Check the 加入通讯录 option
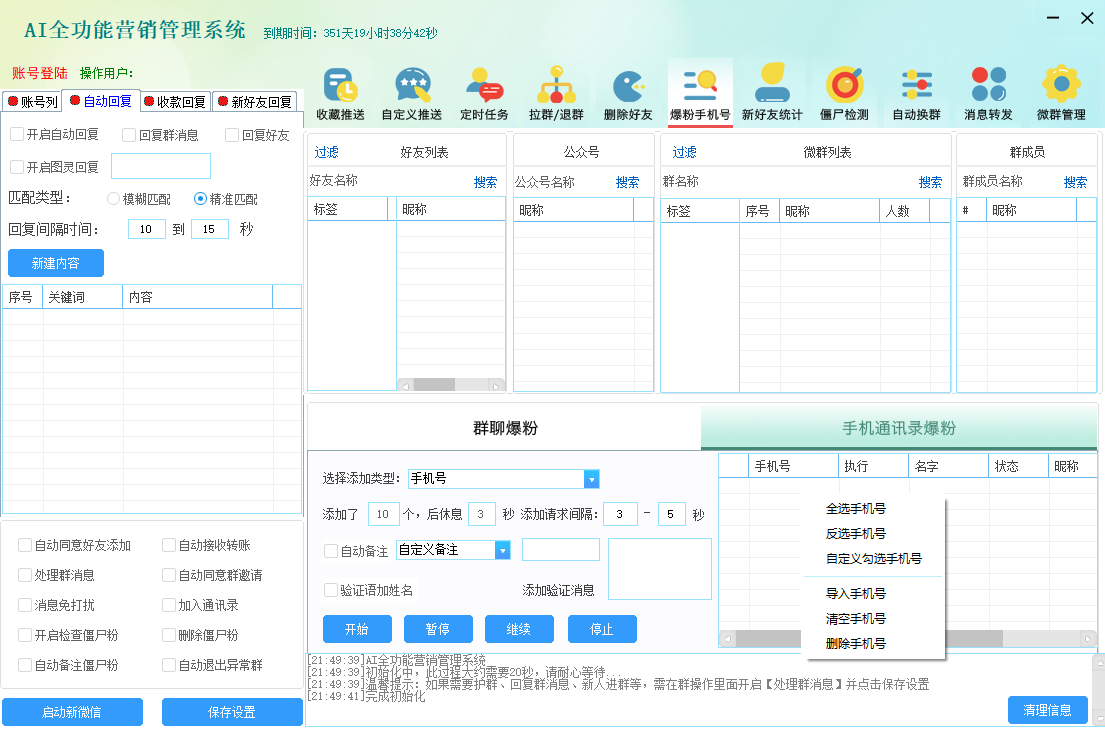The height and width of the screenshot is (740, 1105). (169, 605)
